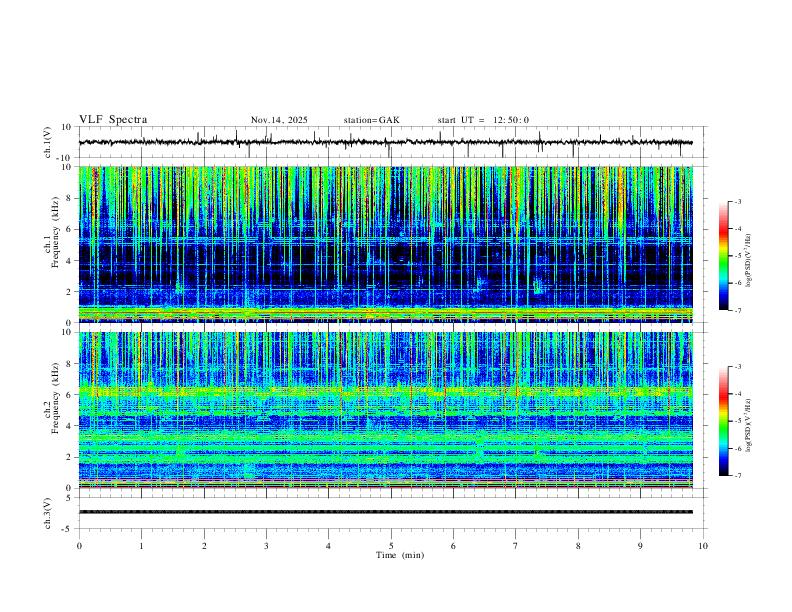792x612 pixels.
Task: Click the "ch.3(V)" axis label
Action: pyautogui.click(x=48, y=513)
